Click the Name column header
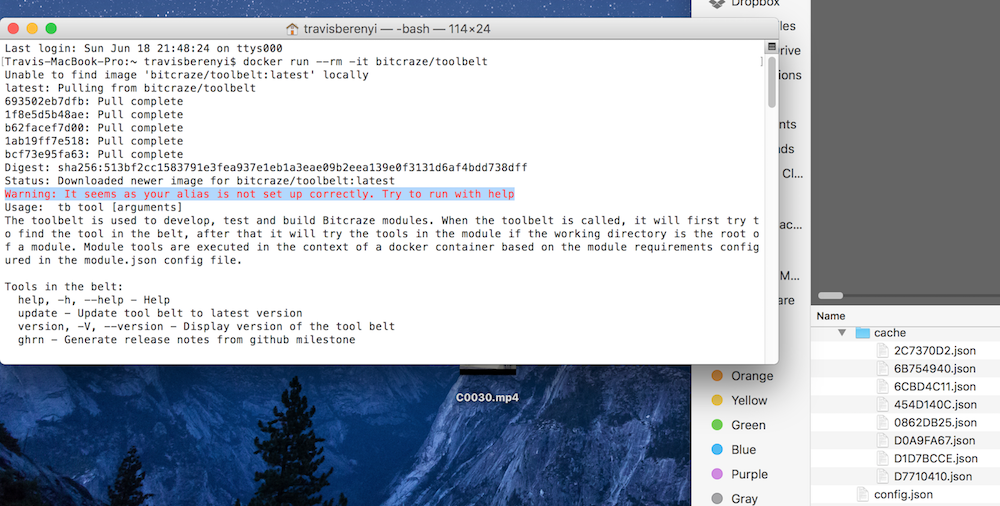 click(x=831, y=315)
